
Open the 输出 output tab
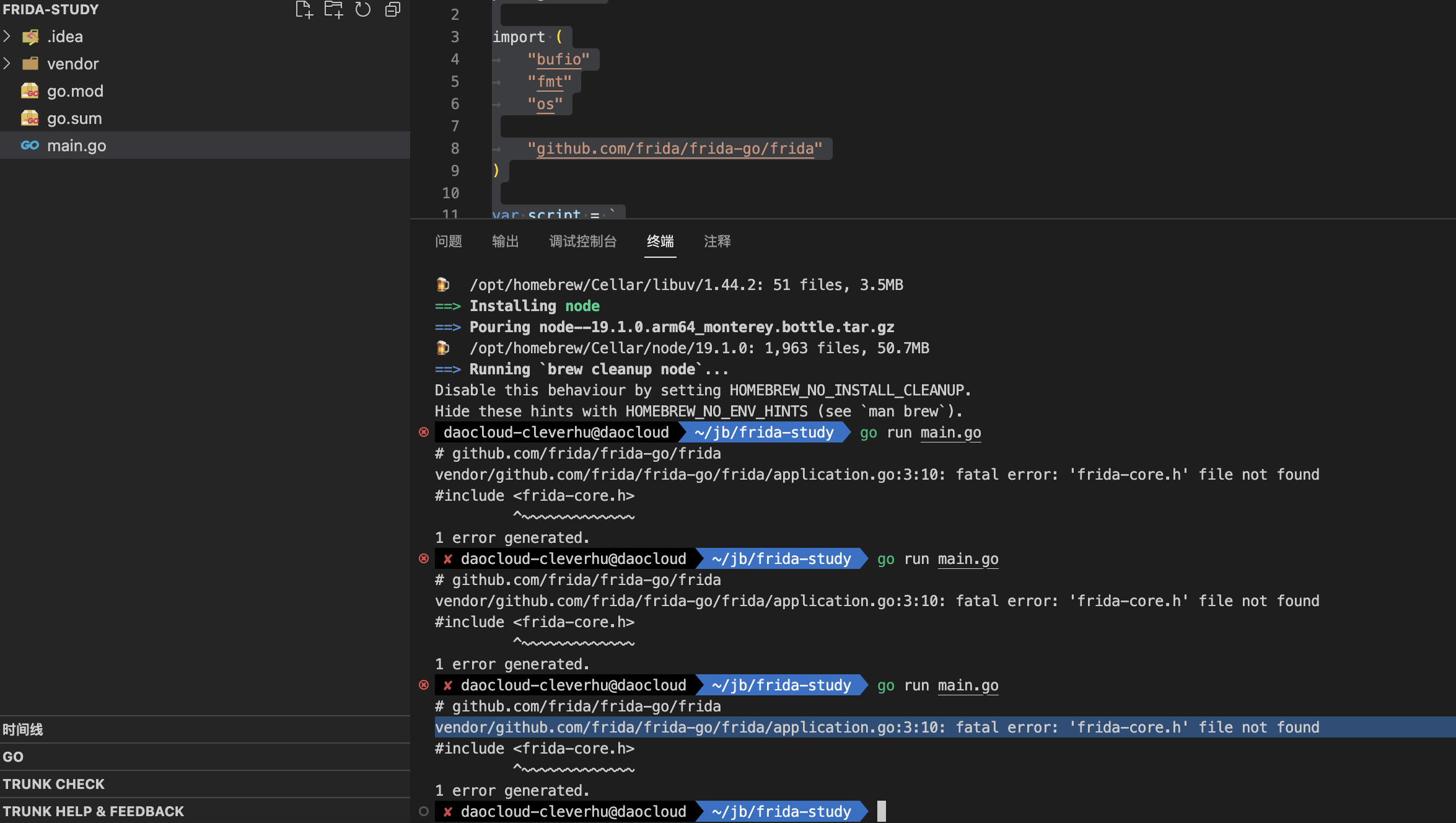click(505, 242)
